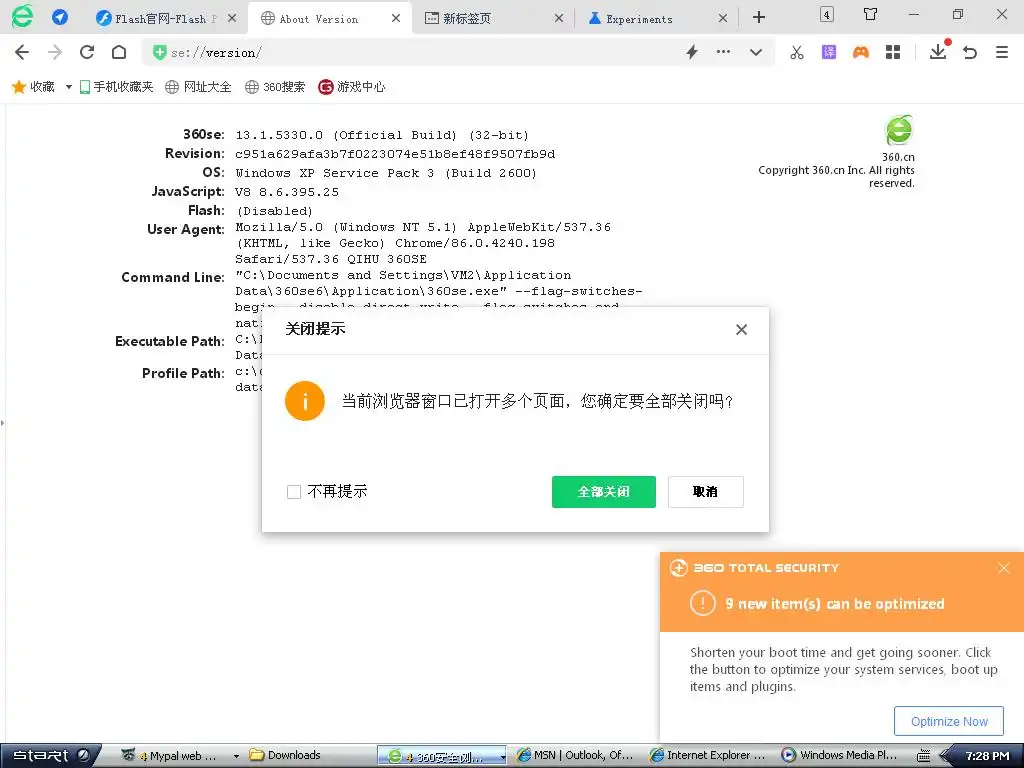Confirm with the 全部关闭 button
The height and width of the screenshot is (768, 1024).
pos(603,492)
